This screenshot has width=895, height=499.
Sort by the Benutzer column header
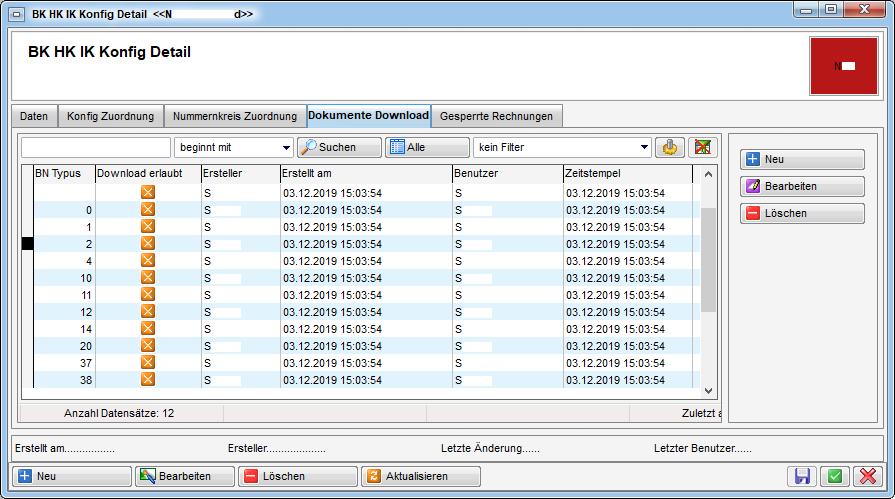508,174
